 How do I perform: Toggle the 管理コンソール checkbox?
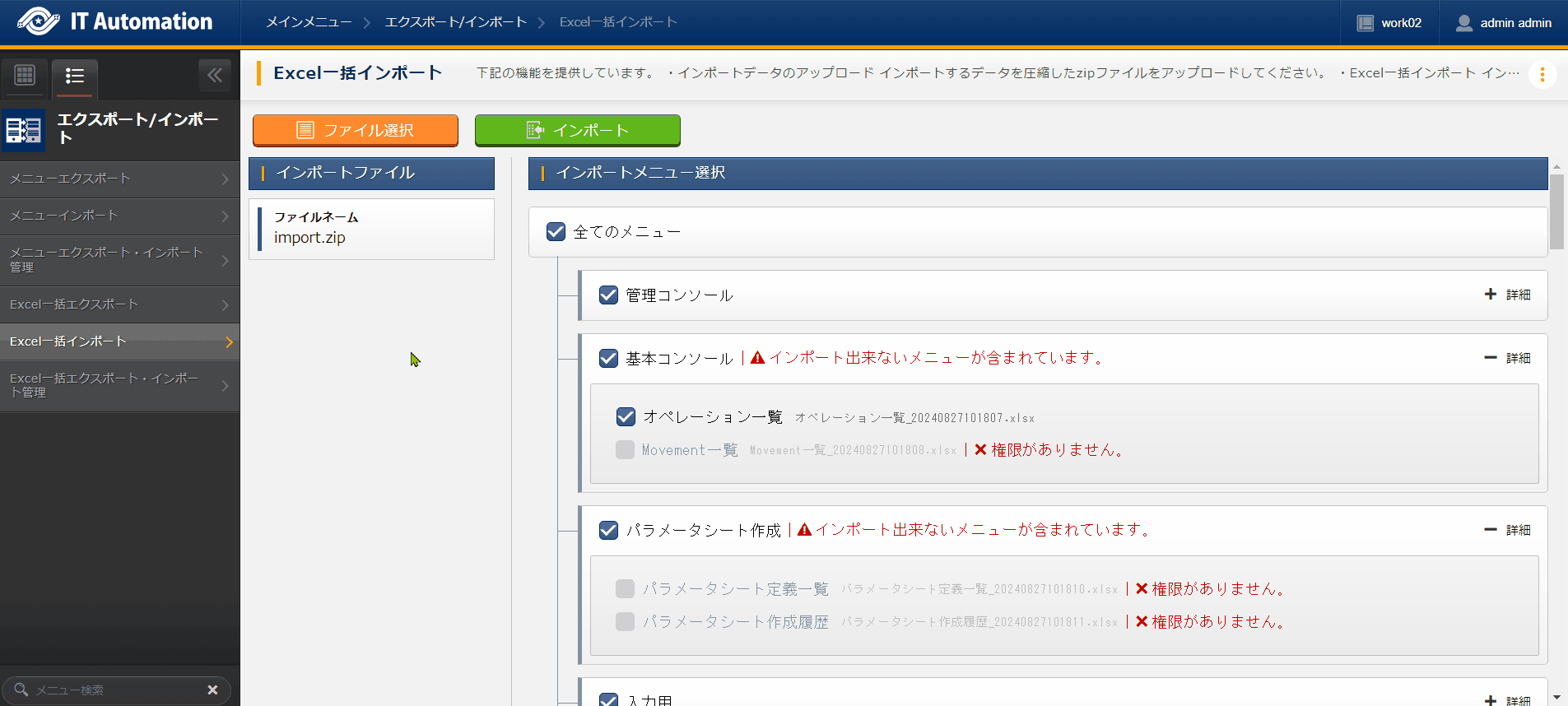coord(608,295)
